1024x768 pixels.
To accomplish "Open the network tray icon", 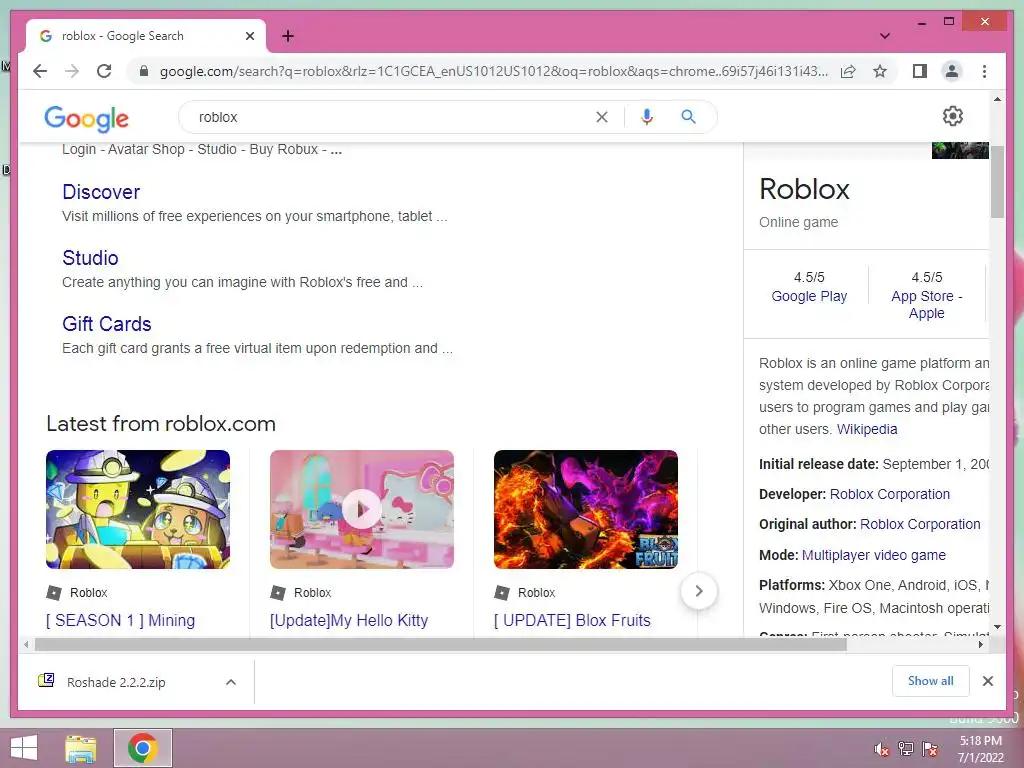I will pos(906,749).
